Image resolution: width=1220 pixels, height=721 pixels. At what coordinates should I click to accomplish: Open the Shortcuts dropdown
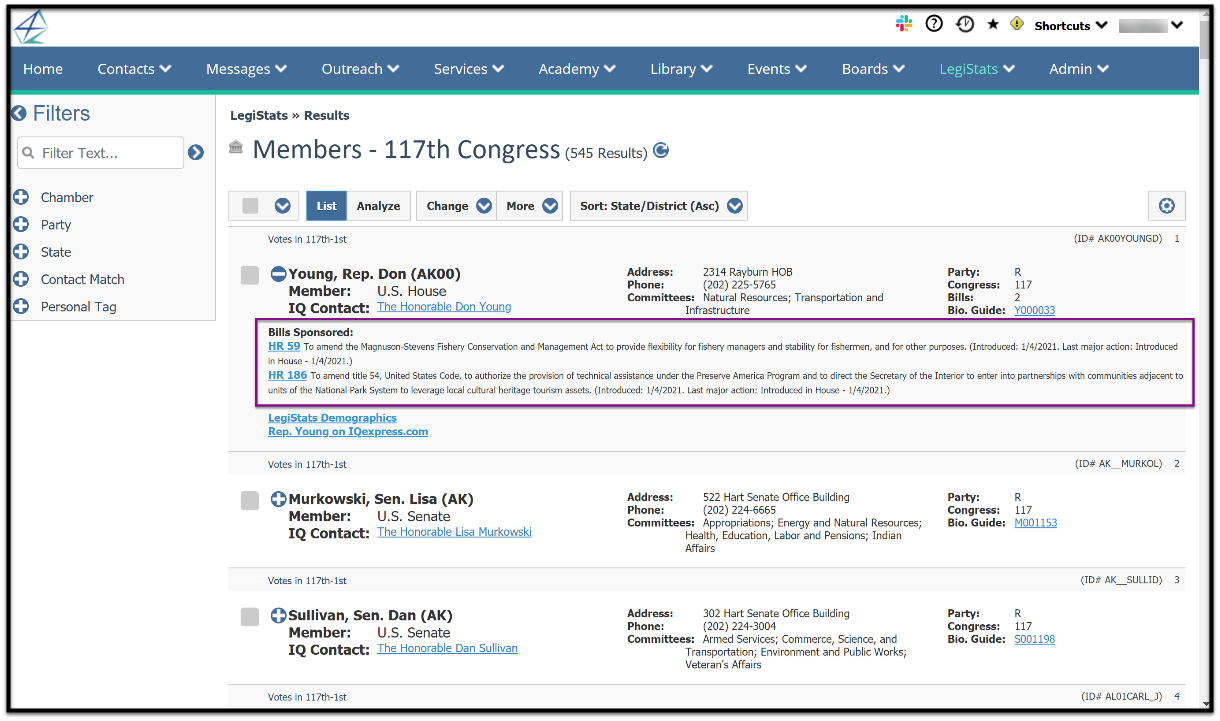click(1070, 25)
